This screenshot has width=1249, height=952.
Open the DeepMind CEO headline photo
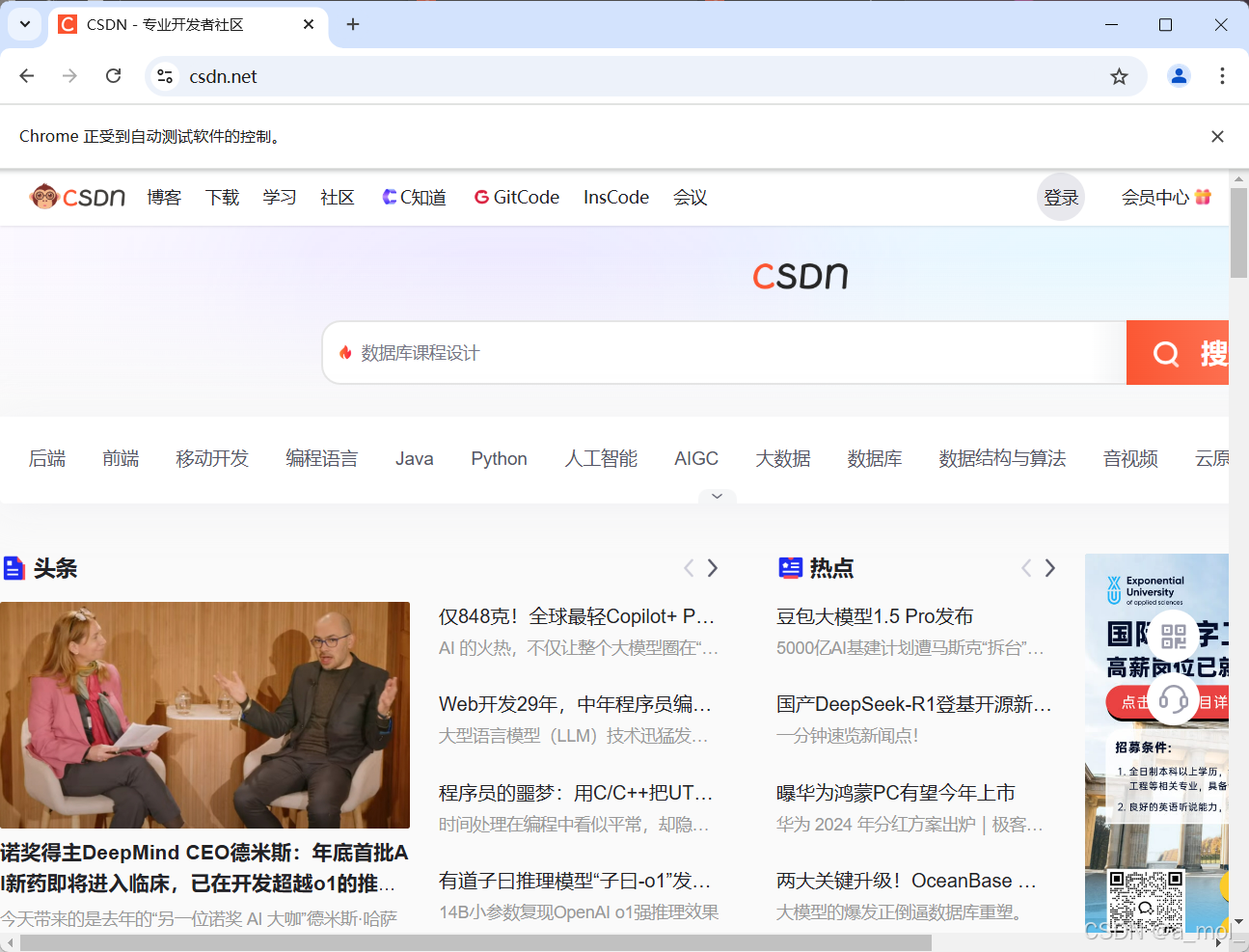click(x=204, y=715)
